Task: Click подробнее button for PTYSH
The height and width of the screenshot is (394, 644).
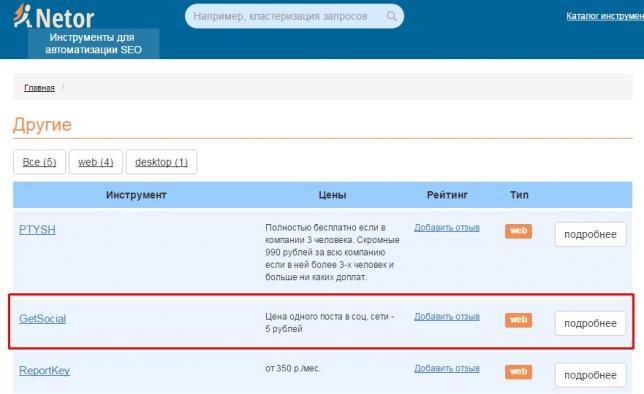Action: pos(590,235)
